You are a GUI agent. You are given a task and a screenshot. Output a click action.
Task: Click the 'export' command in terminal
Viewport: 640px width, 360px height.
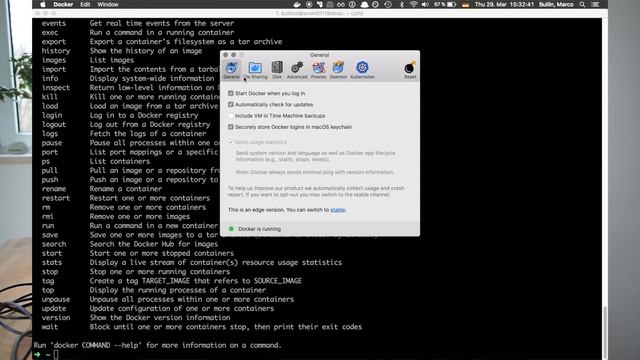coord(54,42)
